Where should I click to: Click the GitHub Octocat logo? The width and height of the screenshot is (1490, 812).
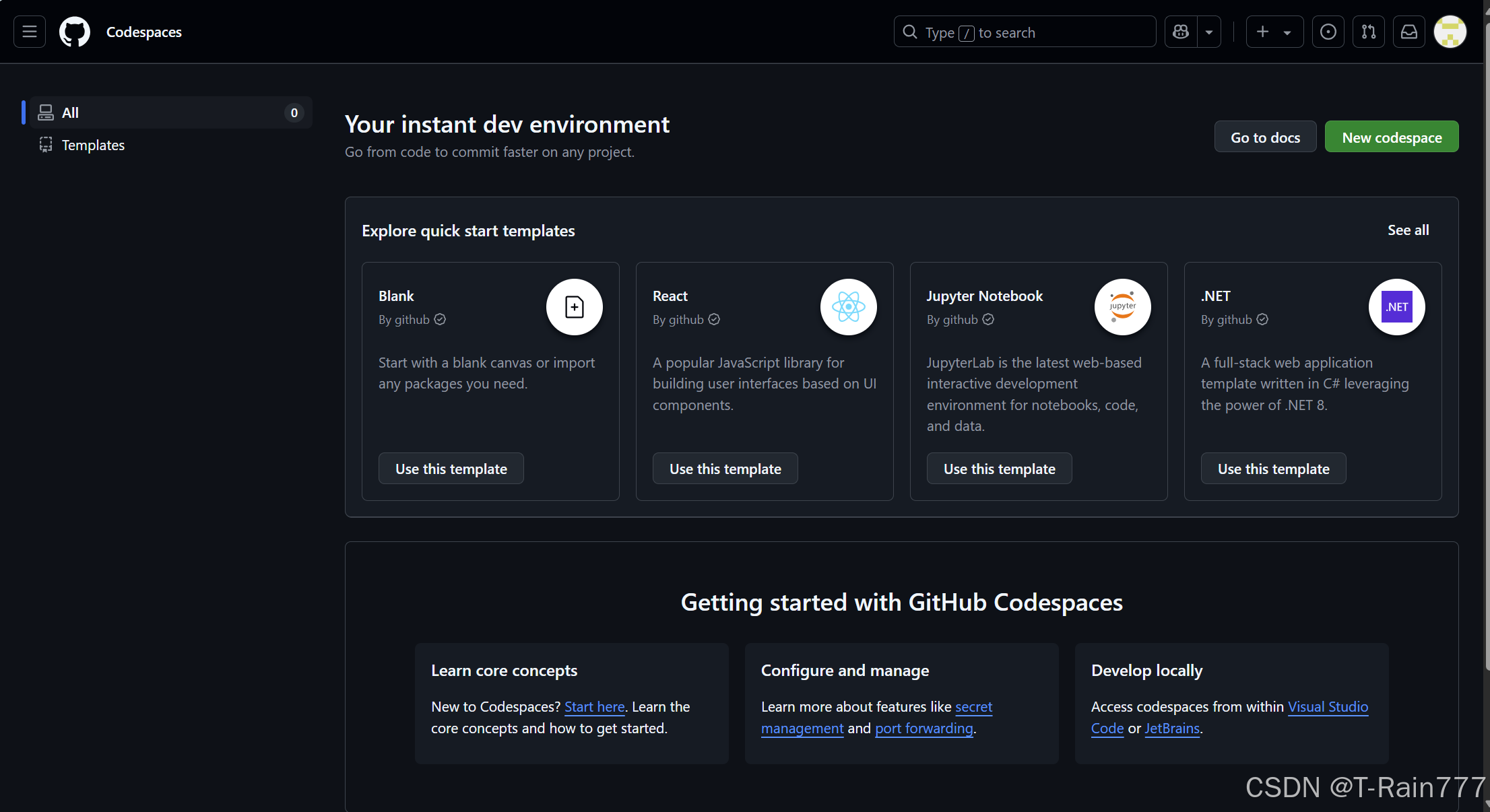point(75,32)
